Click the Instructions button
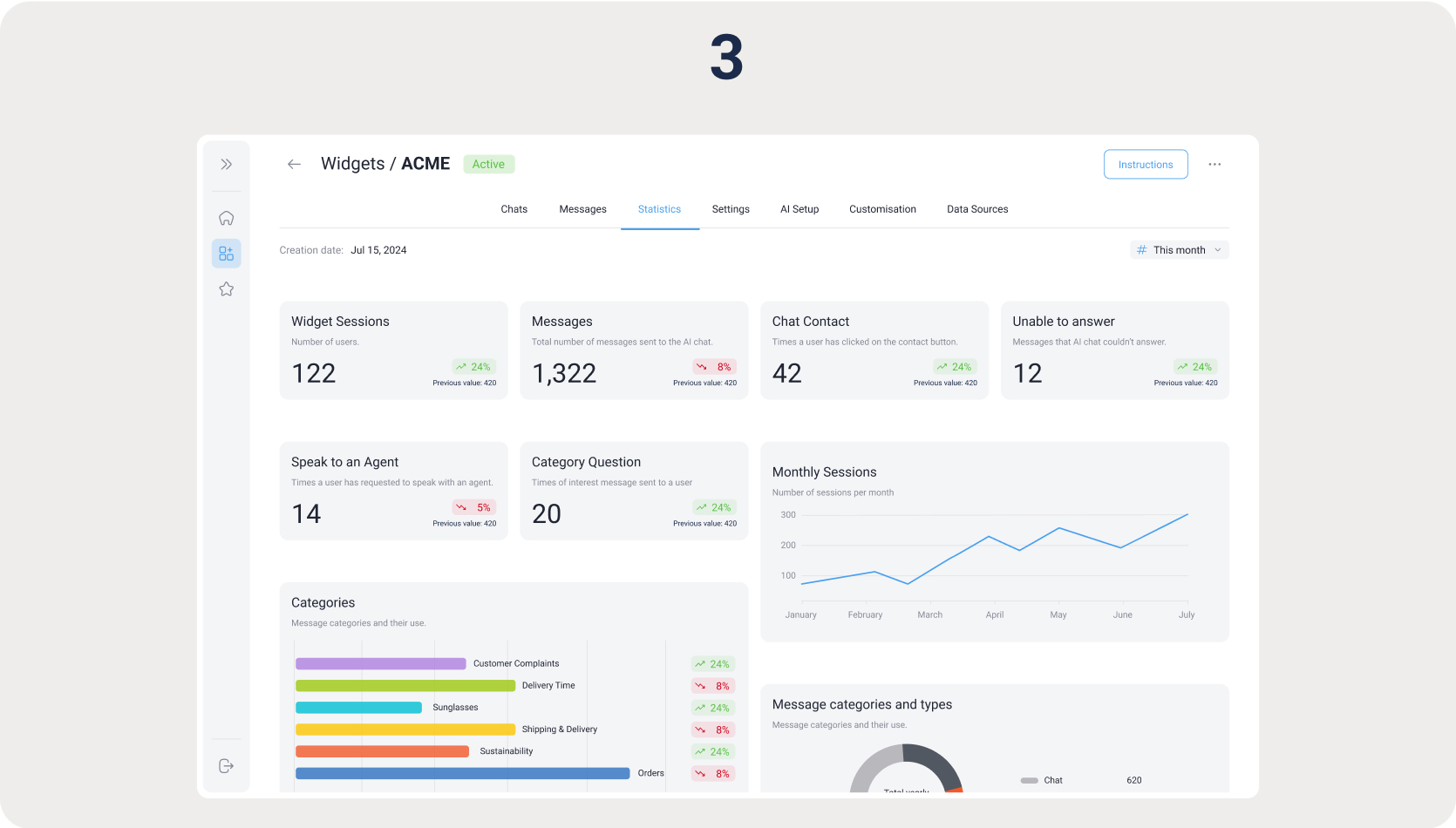The image size is (1456, 828). click(x=1145, y=165)
